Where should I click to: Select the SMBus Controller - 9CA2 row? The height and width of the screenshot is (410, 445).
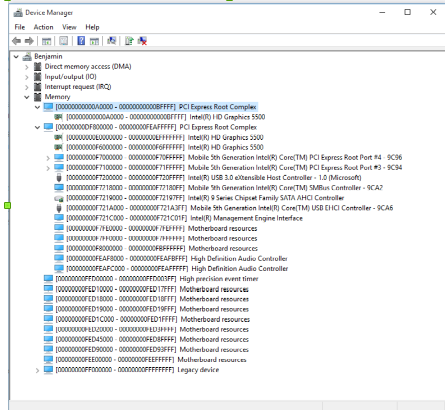coord(224,188)
